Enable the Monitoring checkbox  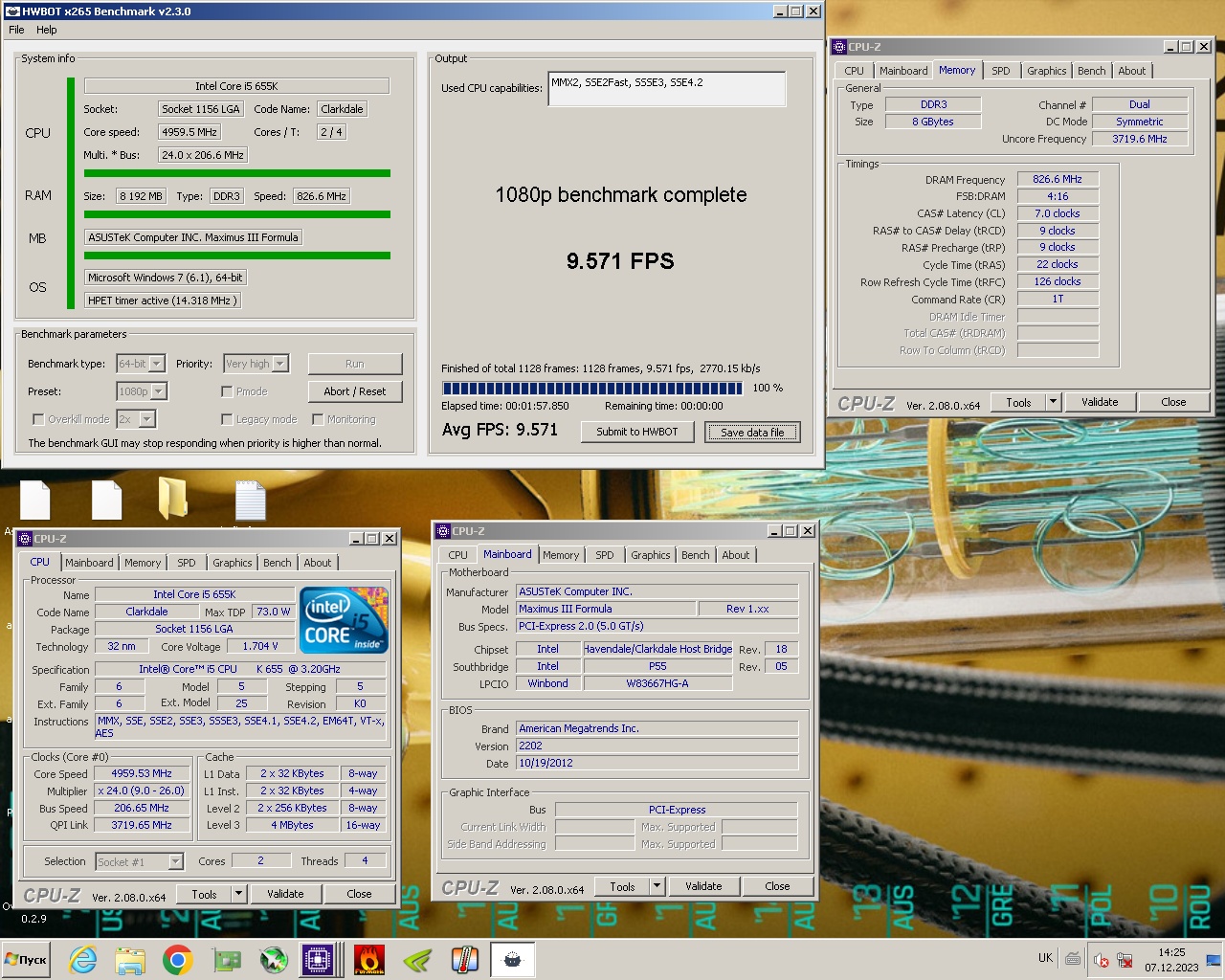[318, 419]
